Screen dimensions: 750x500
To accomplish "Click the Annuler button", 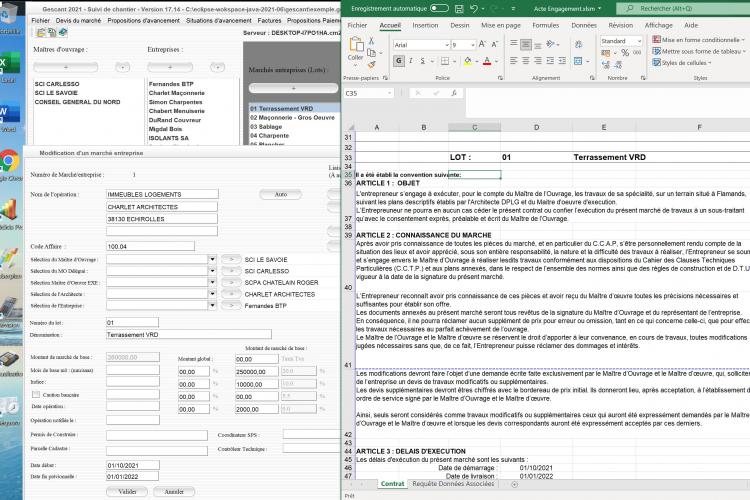I will coord(174,491).
